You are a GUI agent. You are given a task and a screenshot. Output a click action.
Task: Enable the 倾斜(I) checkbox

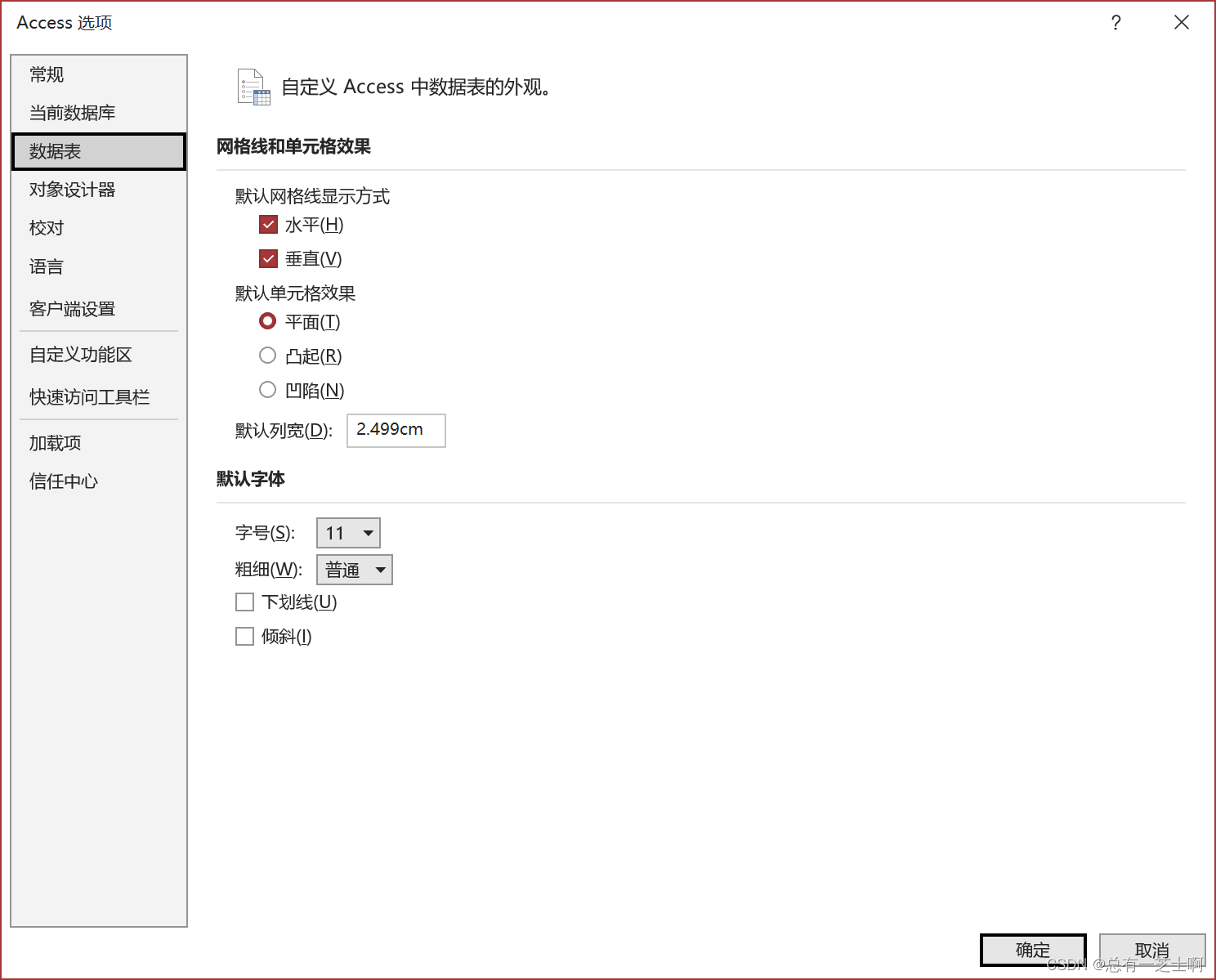tap(244, 637)
